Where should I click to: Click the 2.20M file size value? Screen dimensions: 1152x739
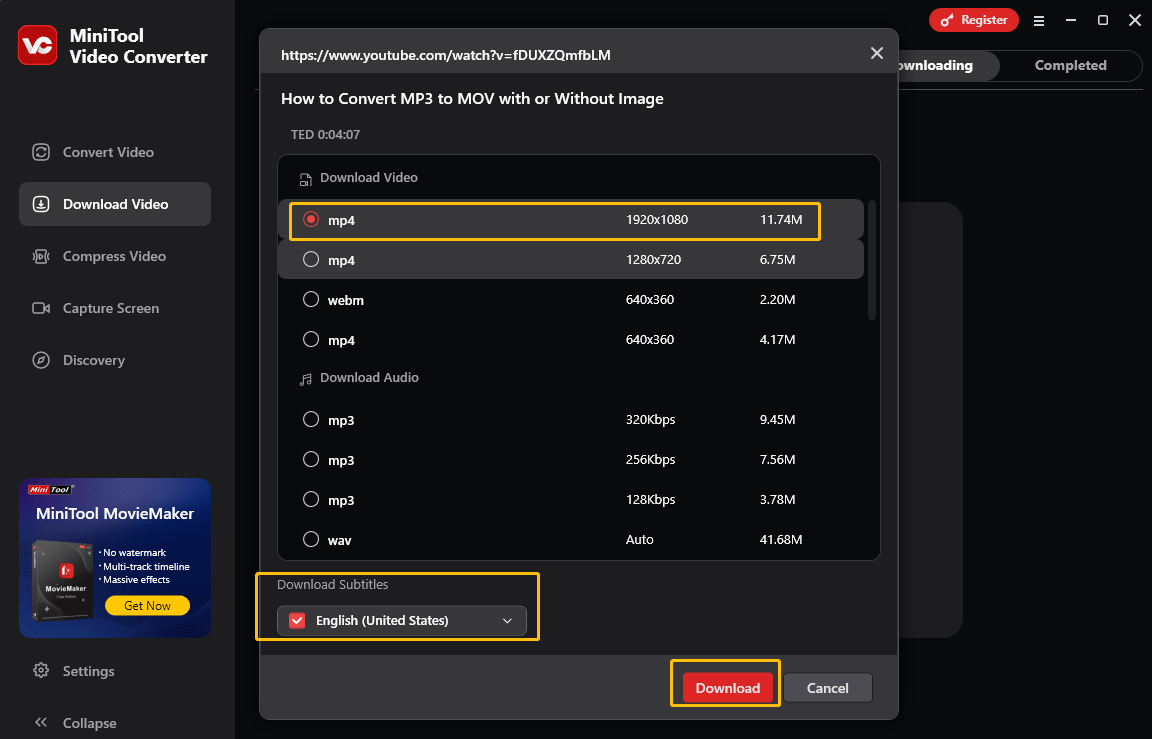point(777,299)
